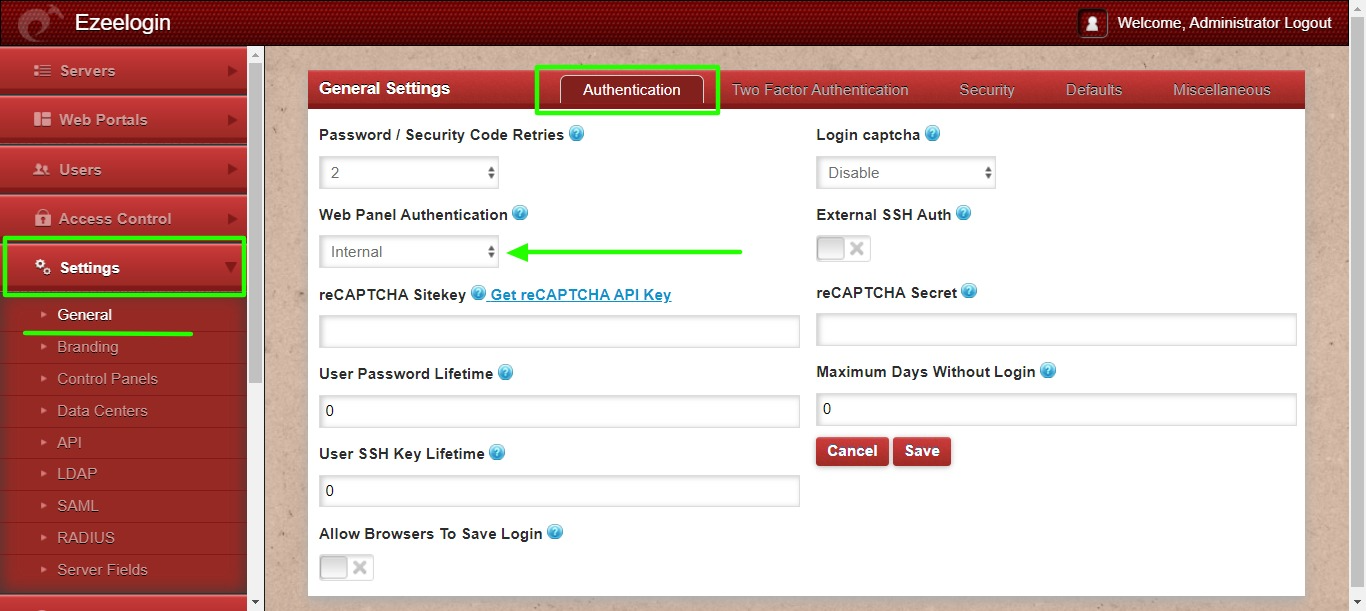
Task: Click help icon next to Web Panel Authentication
Action: pos(520,213)
